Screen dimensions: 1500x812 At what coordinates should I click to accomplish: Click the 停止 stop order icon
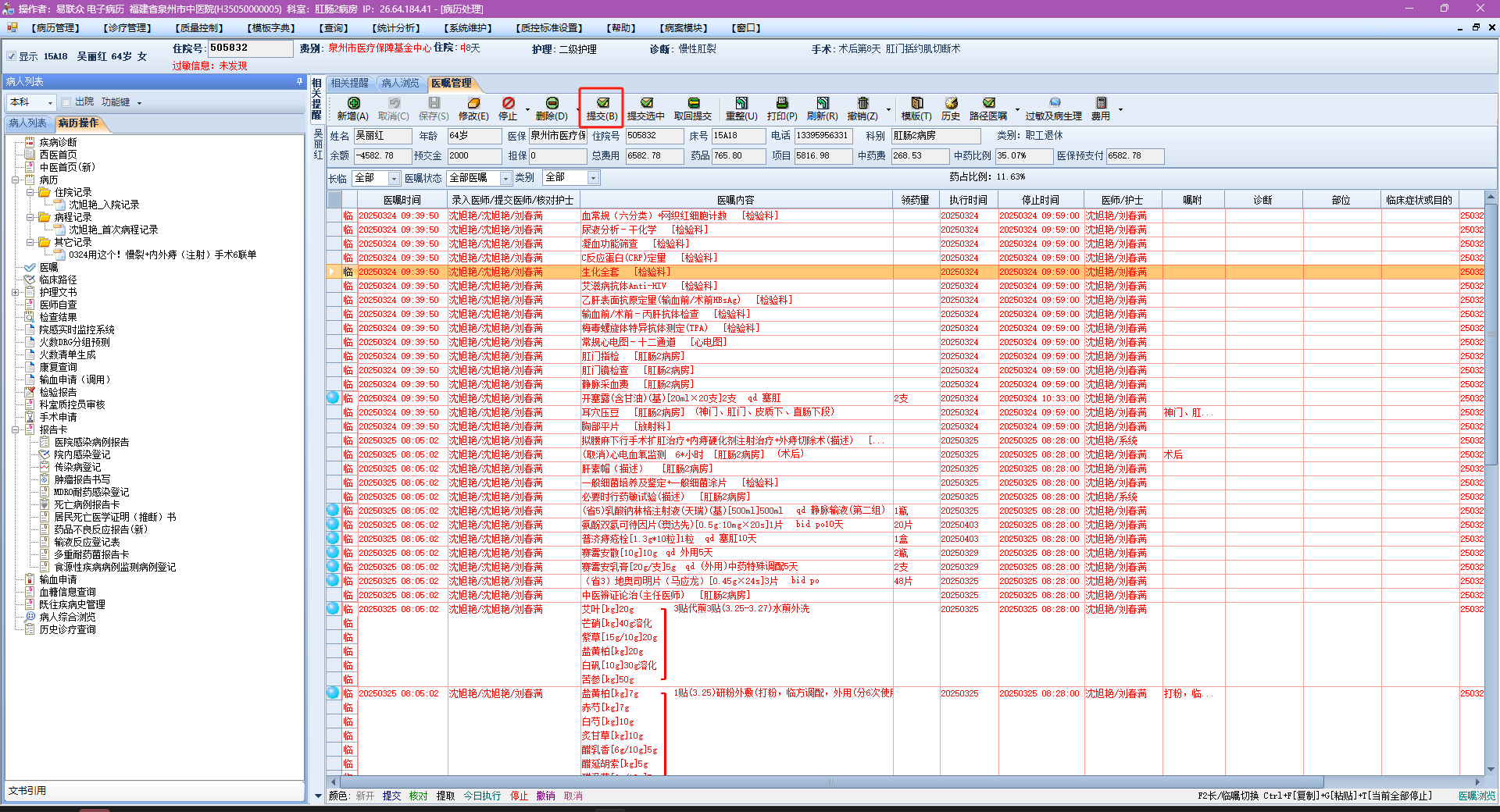tap(508, 103)
